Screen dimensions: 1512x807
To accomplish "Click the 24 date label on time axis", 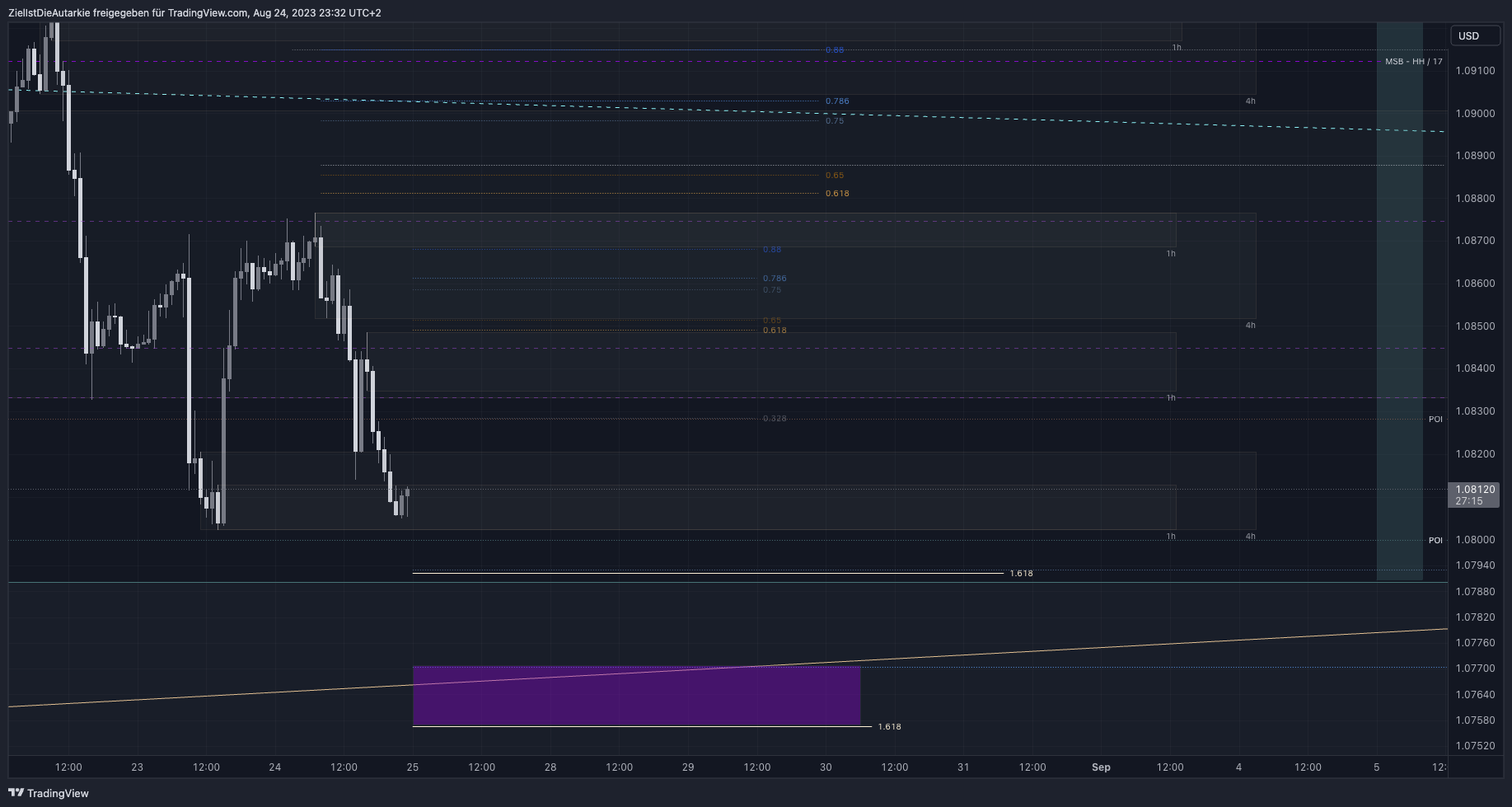I will tap(274, 767).
